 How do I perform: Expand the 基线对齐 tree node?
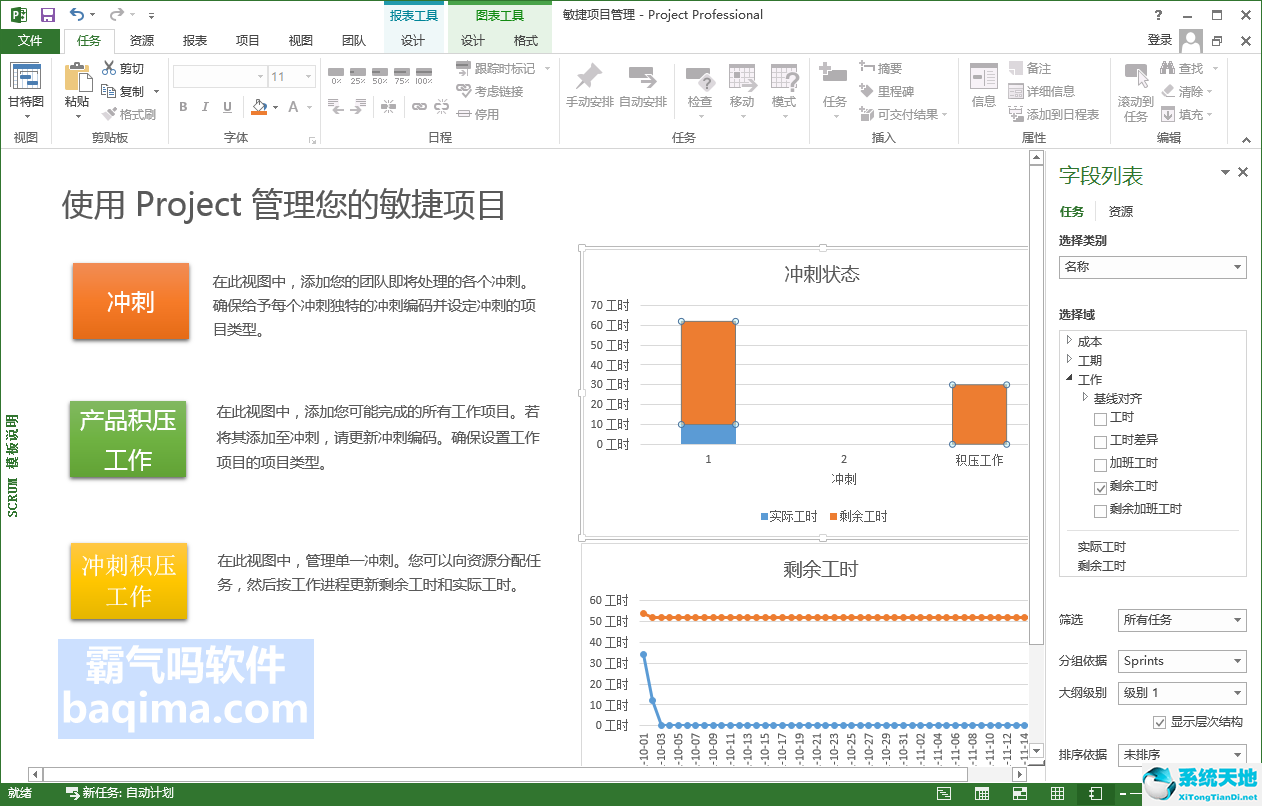1085,398
